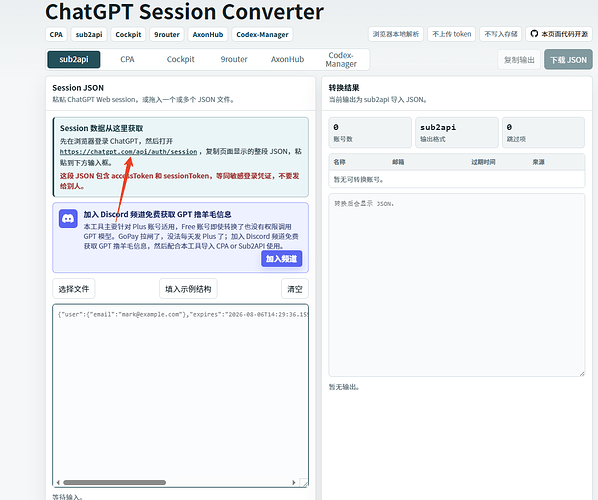The height and width of the screenshot is (500, 598).
Task: Click the 跳过项 counter card
Action: click(543, 132)
